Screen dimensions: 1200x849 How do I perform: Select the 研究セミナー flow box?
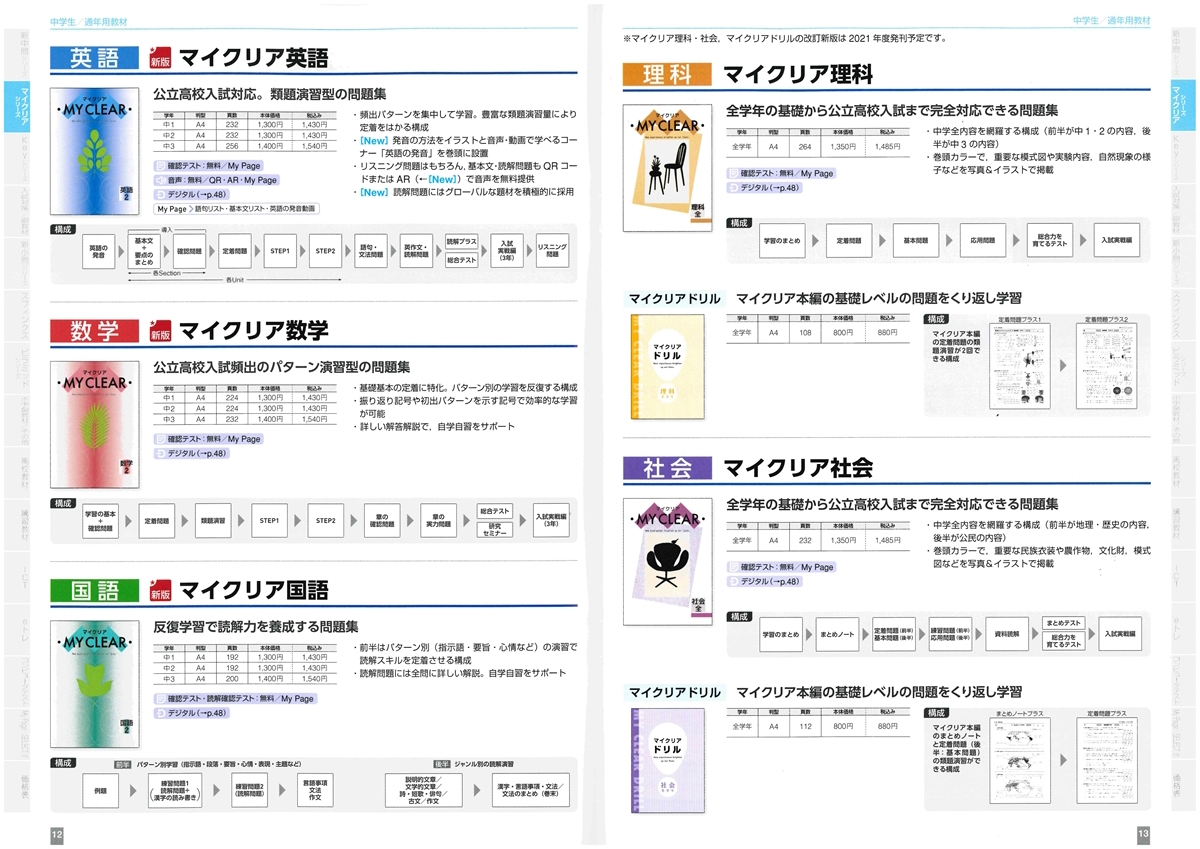click(x=495, y=531)
